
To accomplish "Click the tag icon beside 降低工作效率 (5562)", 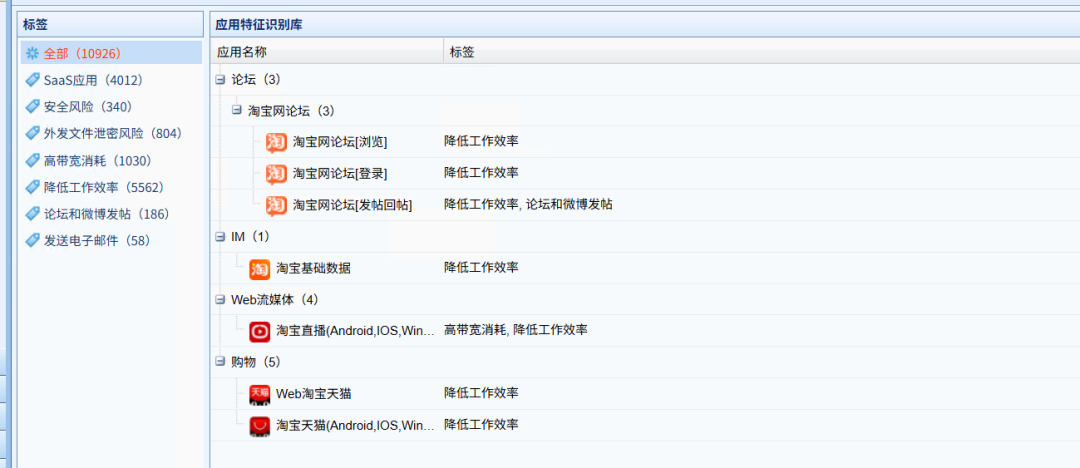I will 32,187.
